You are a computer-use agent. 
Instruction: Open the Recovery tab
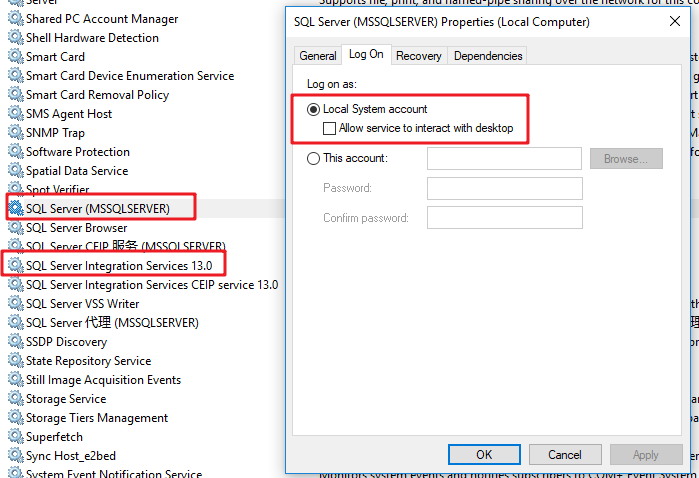pyautogui.click(x=419, y=56)
